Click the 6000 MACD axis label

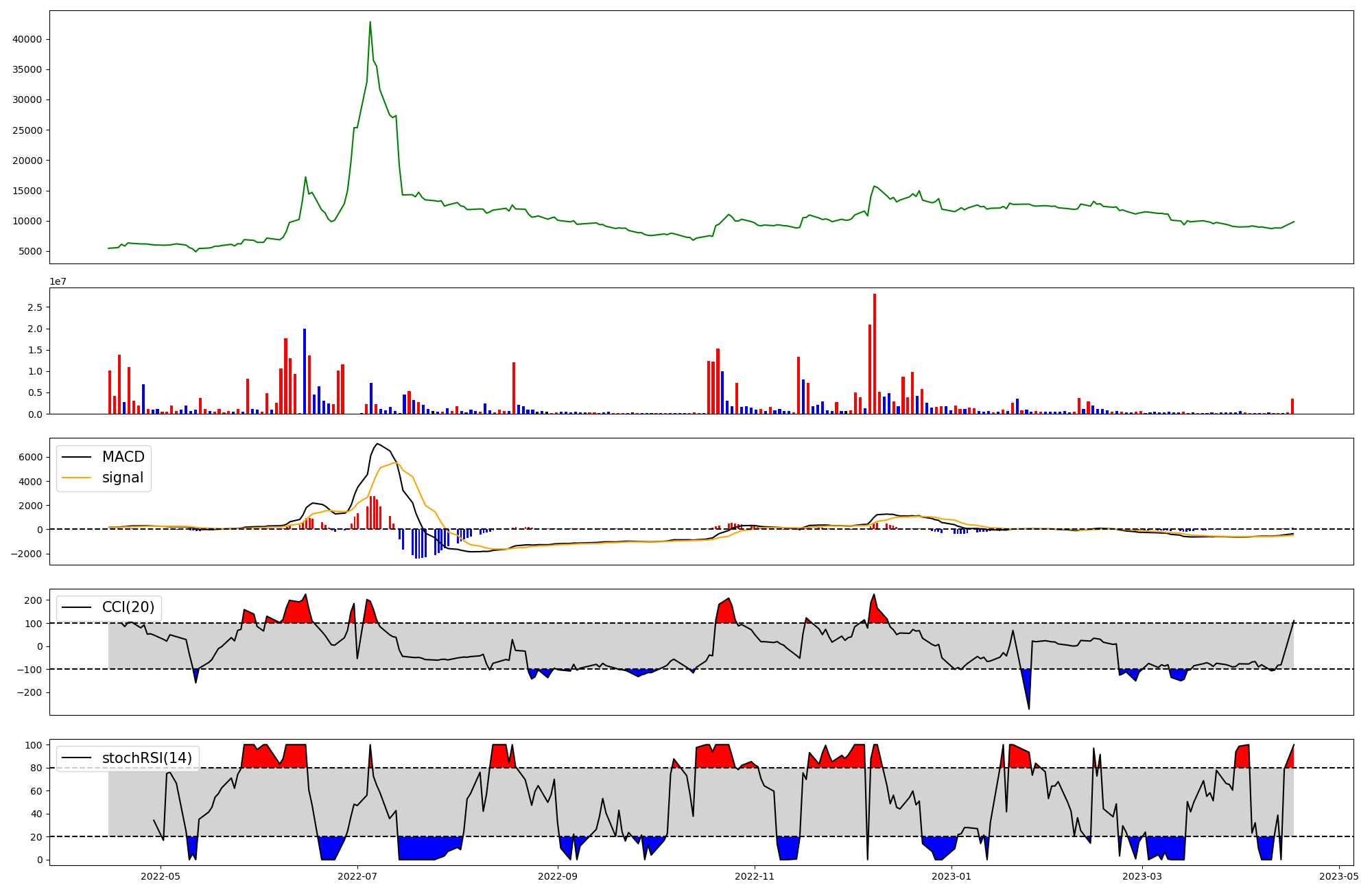pyautogui.click(x=30, y=457)
